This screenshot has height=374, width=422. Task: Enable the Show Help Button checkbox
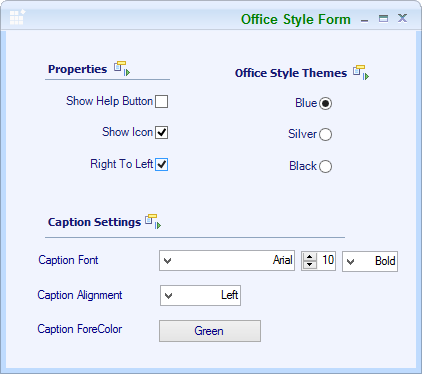click(x=162, y=101)
